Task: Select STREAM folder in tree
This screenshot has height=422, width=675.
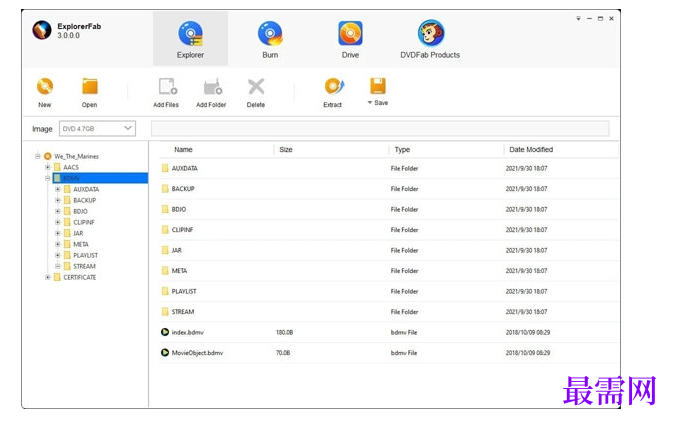Action: pyautogui.click(x=84, y=266)
